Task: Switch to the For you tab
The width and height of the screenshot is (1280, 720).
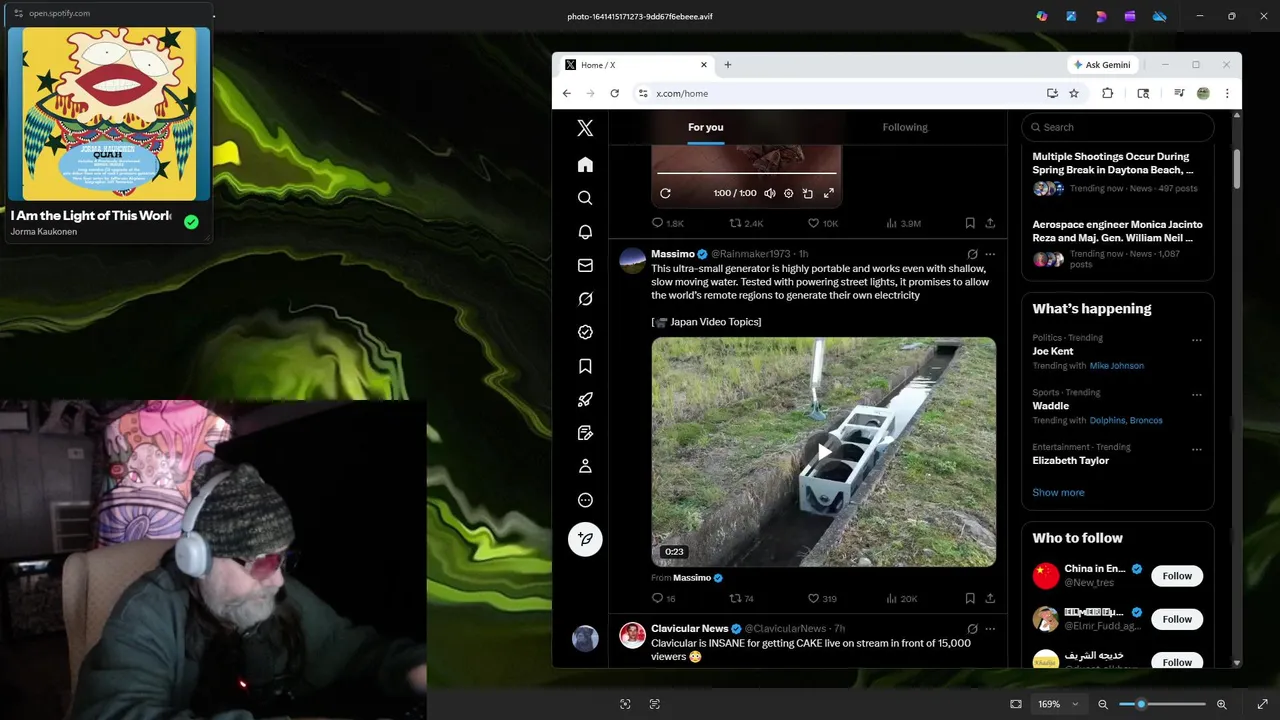Action: click(705, 127)
